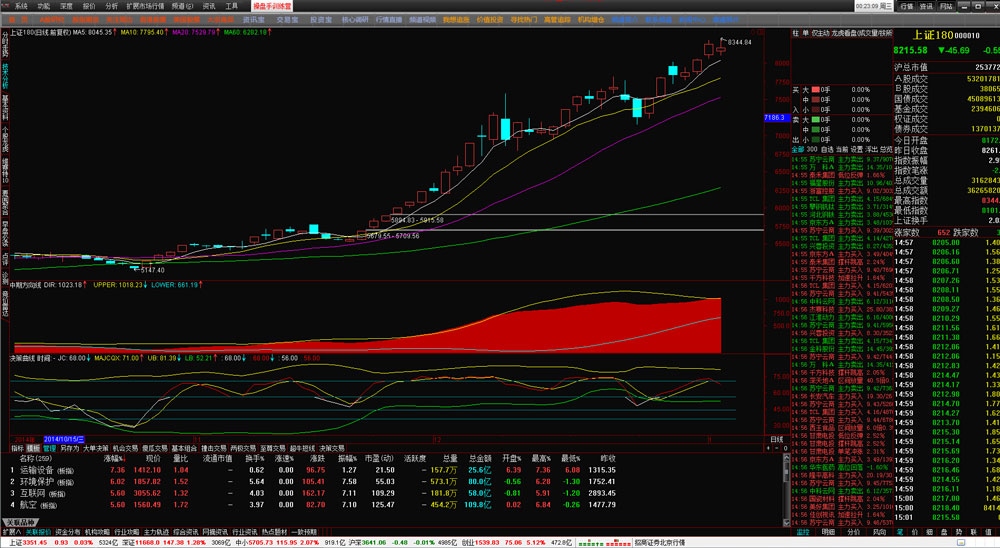
Task: Toggle the 仅主动 filter
Action: pos(820,33)
